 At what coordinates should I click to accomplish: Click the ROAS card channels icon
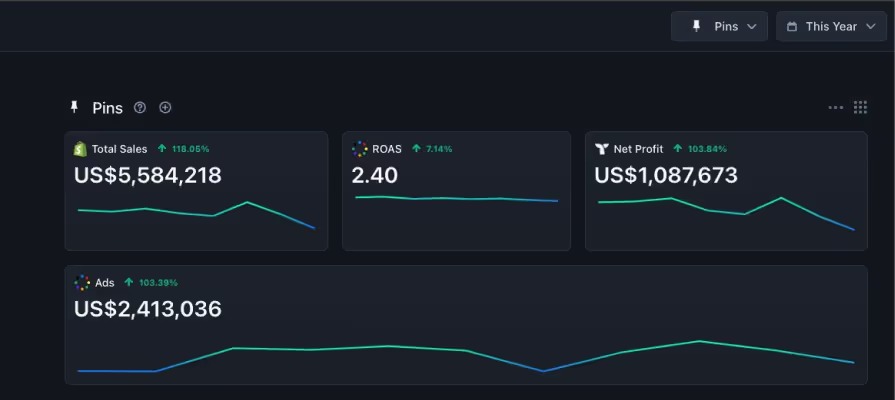point(360,149)
